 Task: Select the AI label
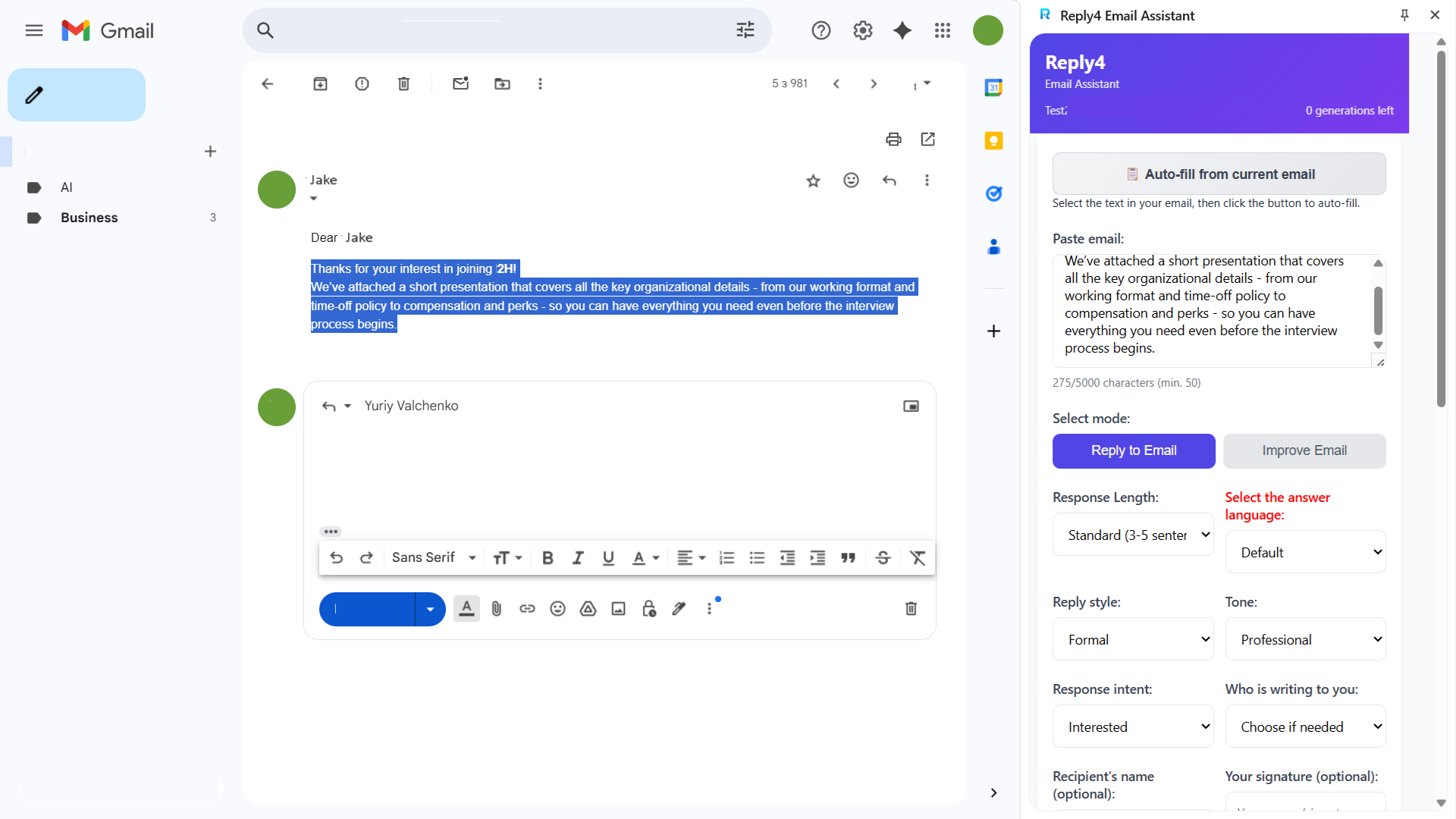(x=66, y=187)
